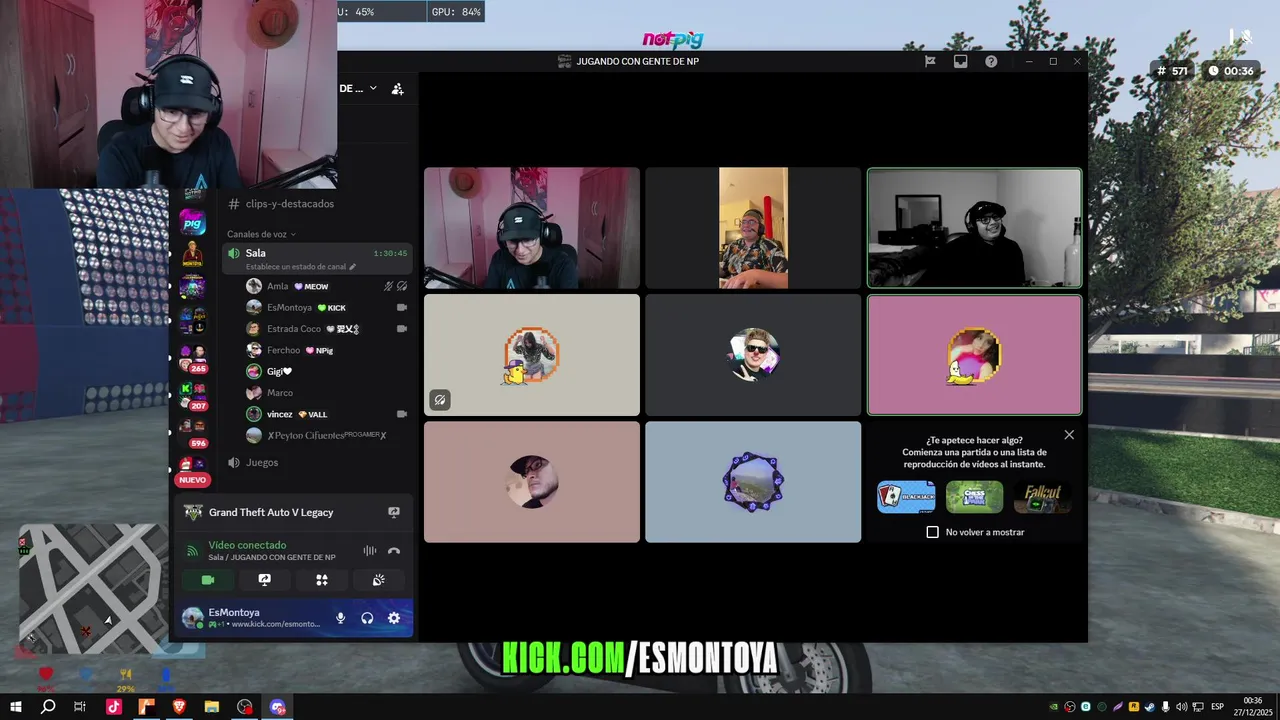This screenshot has width=1280, height=720.
Task: Focus the pink participant avatar tile
Action: point(974,355)
